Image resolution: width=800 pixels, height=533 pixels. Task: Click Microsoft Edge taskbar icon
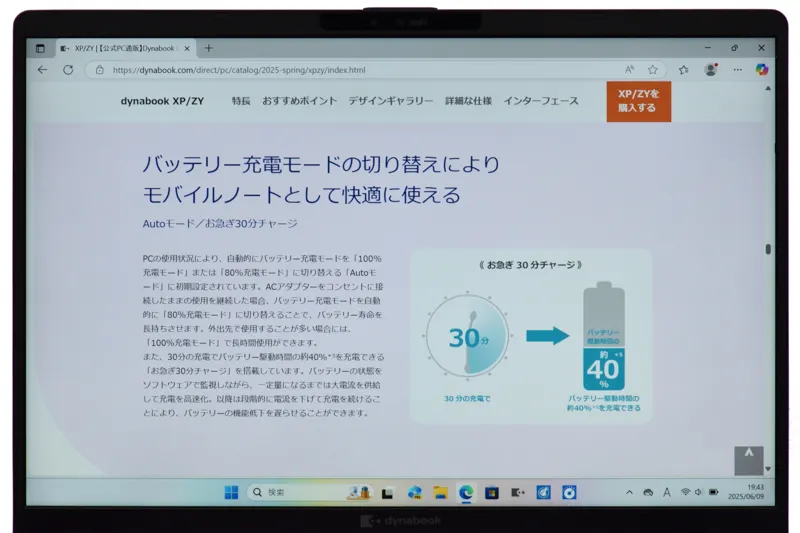tap(466, 492)
